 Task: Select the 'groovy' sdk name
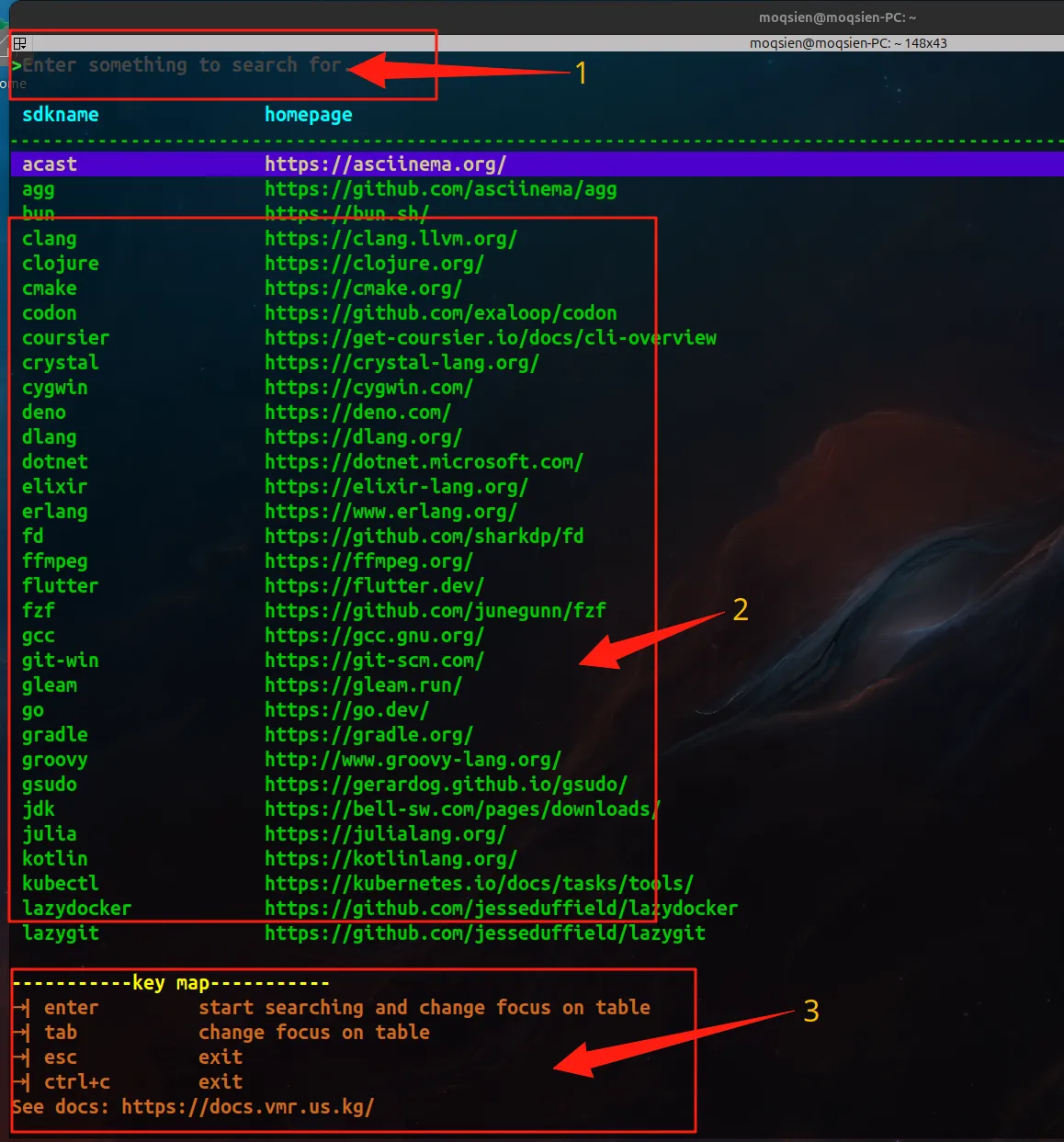pos(55,760)
